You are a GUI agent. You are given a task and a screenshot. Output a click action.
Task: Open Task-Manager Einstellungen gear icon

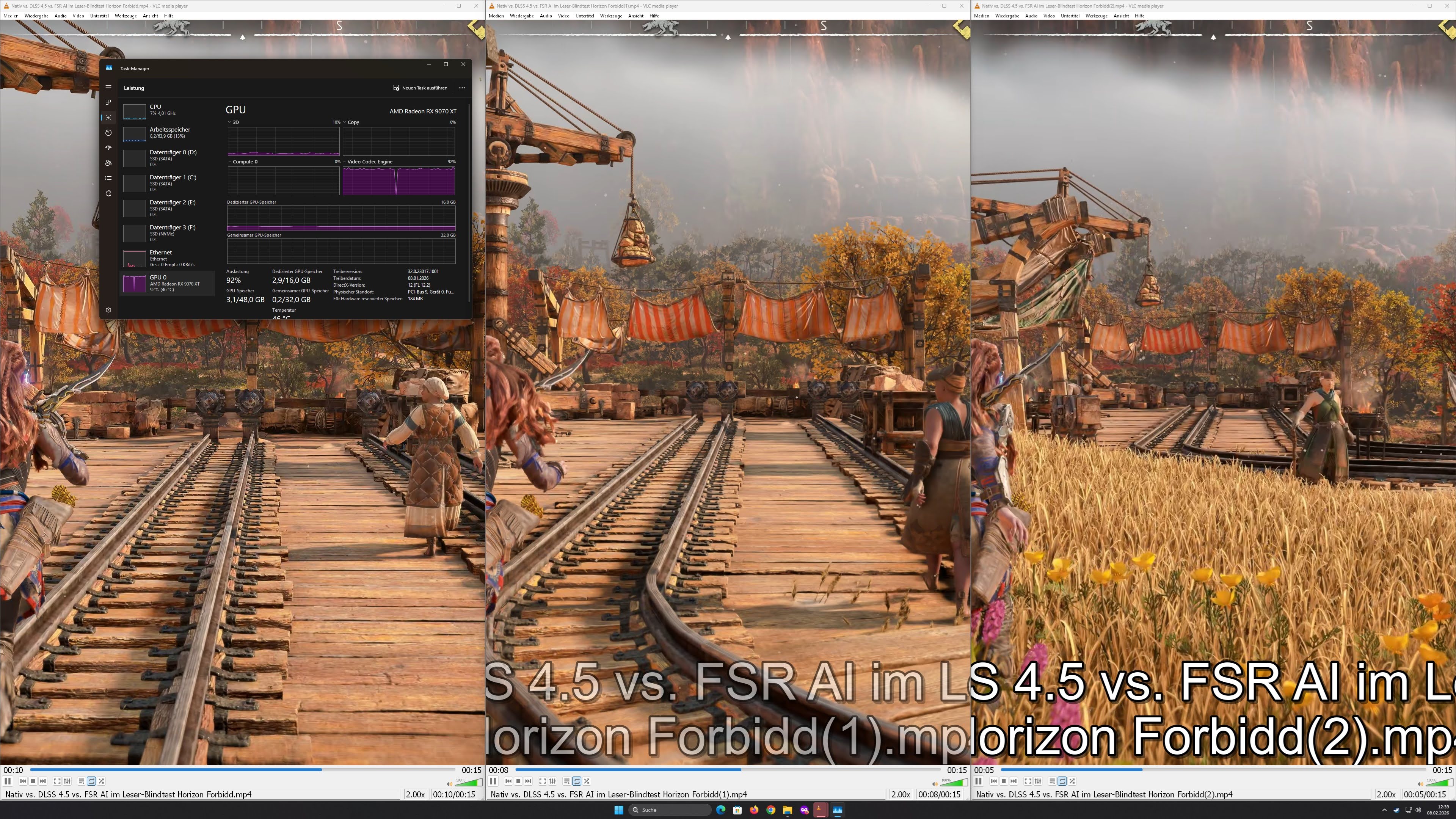(108, 310)
